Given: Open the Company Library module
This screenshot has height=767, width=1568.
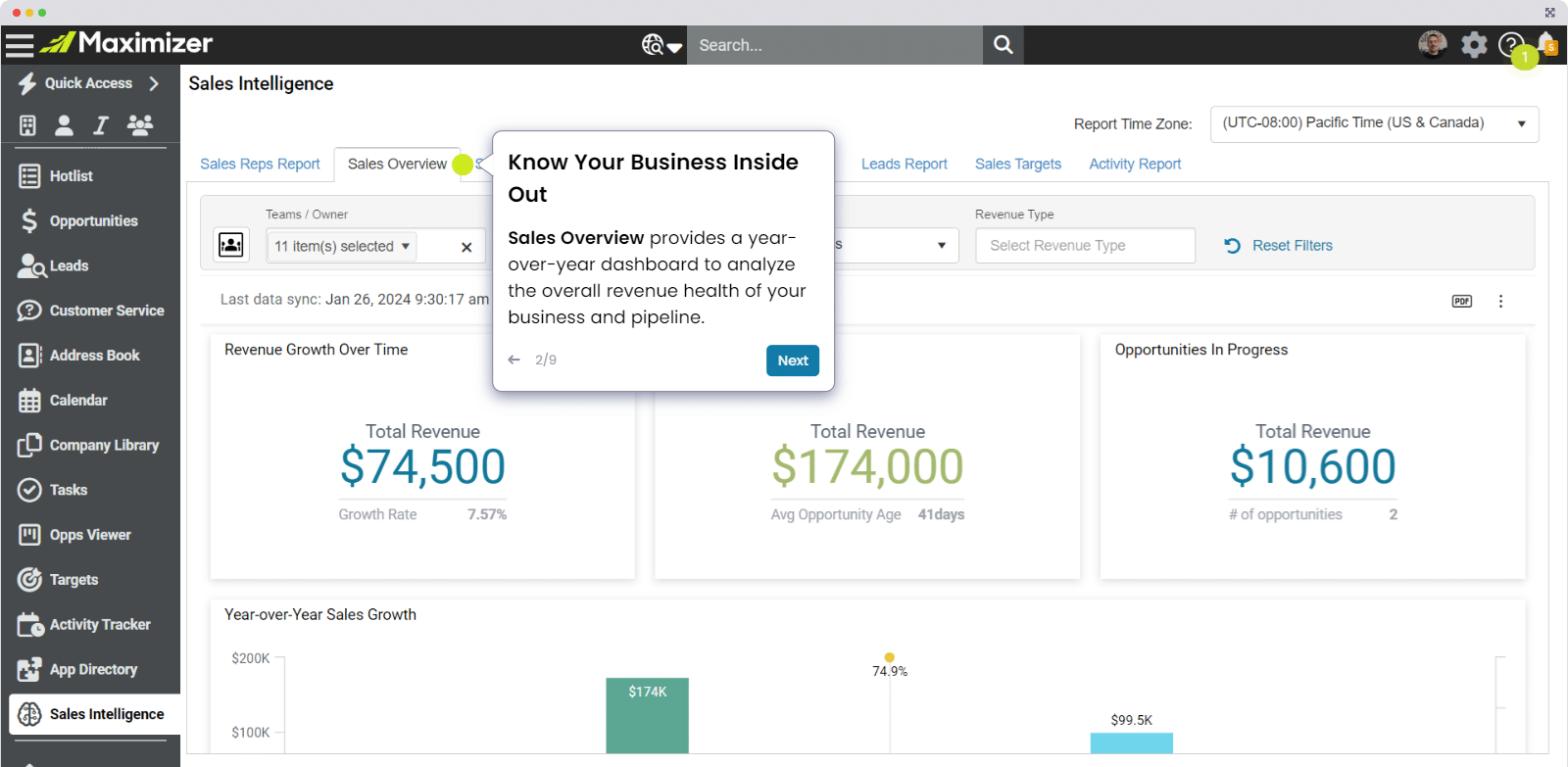Looking at the screenshot, I should tap(90, 446).
